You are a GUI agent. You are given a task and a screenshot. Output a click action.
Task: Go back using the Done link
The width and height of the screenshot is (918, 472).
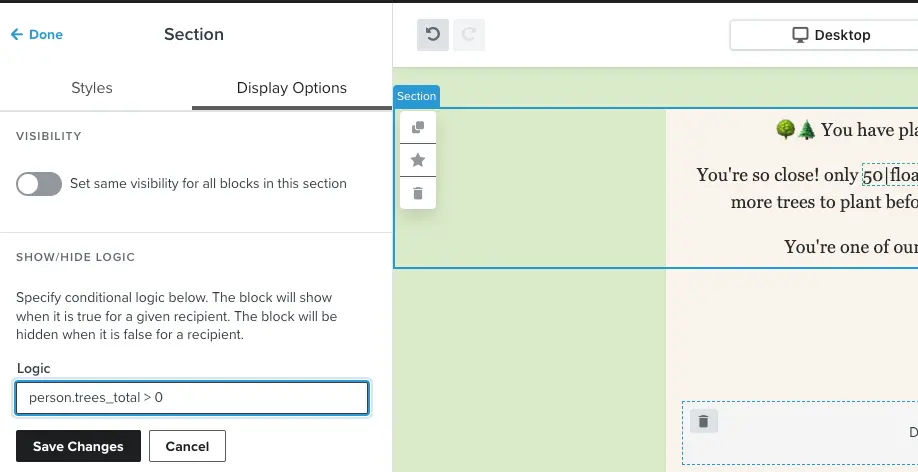[x=36, y=34]
